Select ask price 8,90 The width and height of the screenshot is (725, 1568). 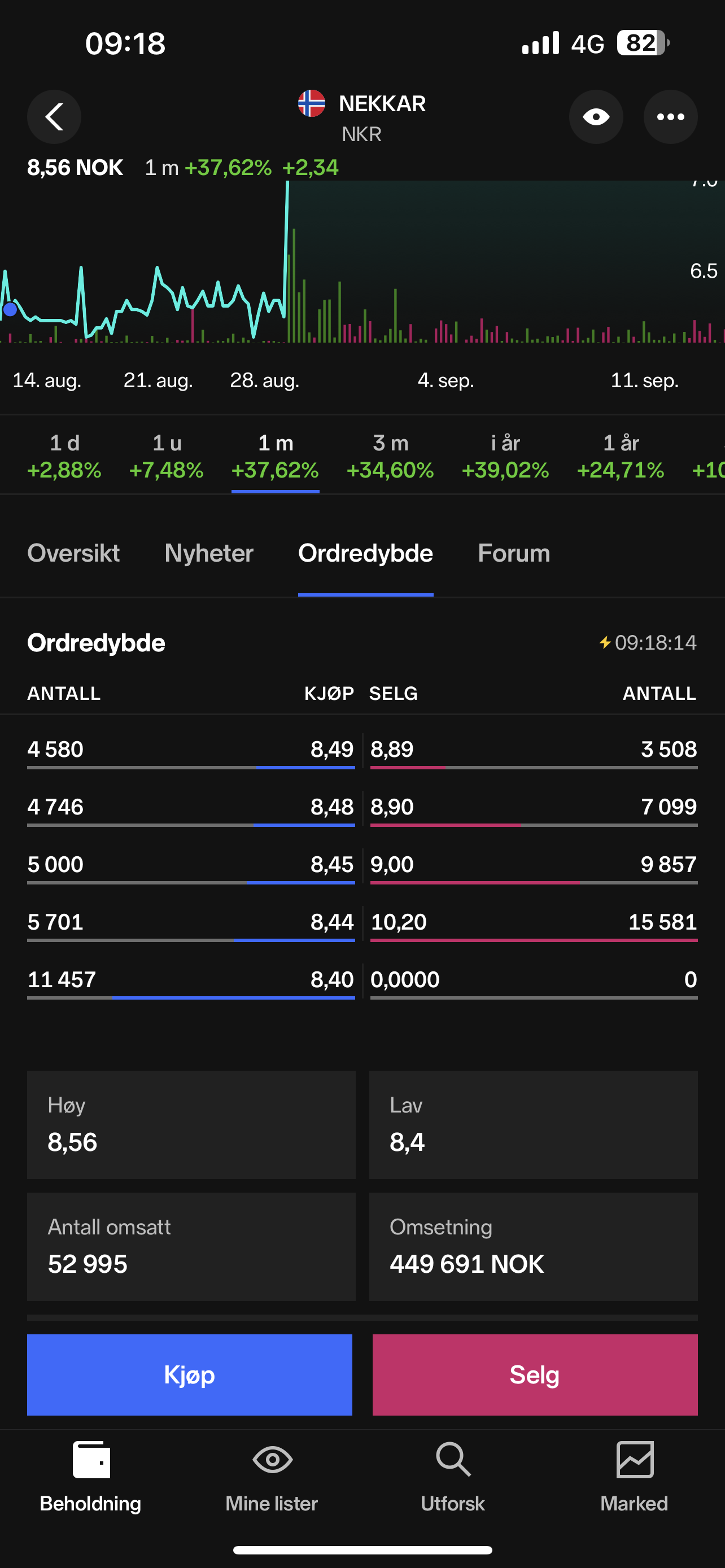pyautogui.click(x=392, y=807)
